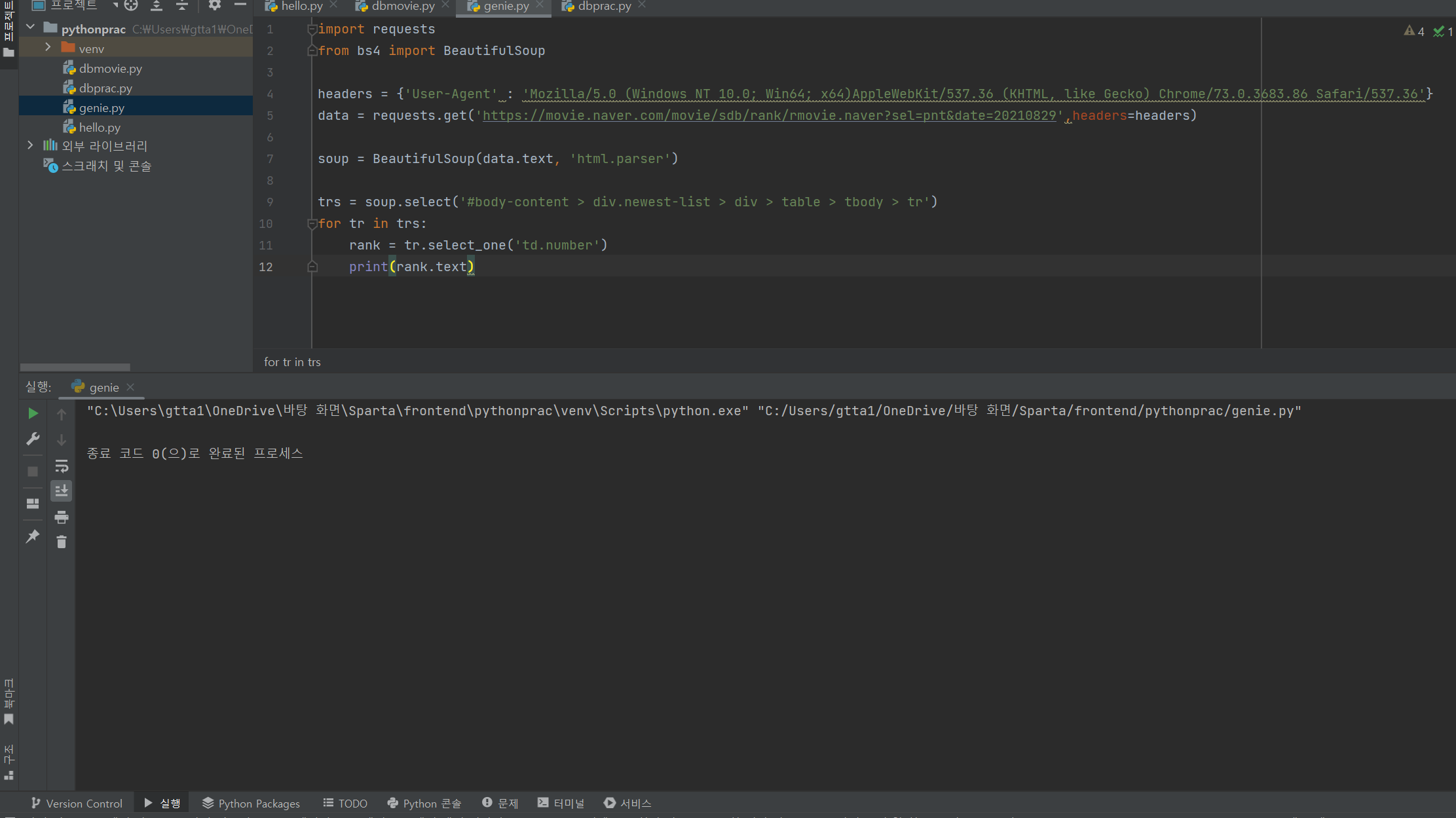Toggle soft-wrap in run console
Viewport: 1456px width, 818px height.
(x=62, y=466)
